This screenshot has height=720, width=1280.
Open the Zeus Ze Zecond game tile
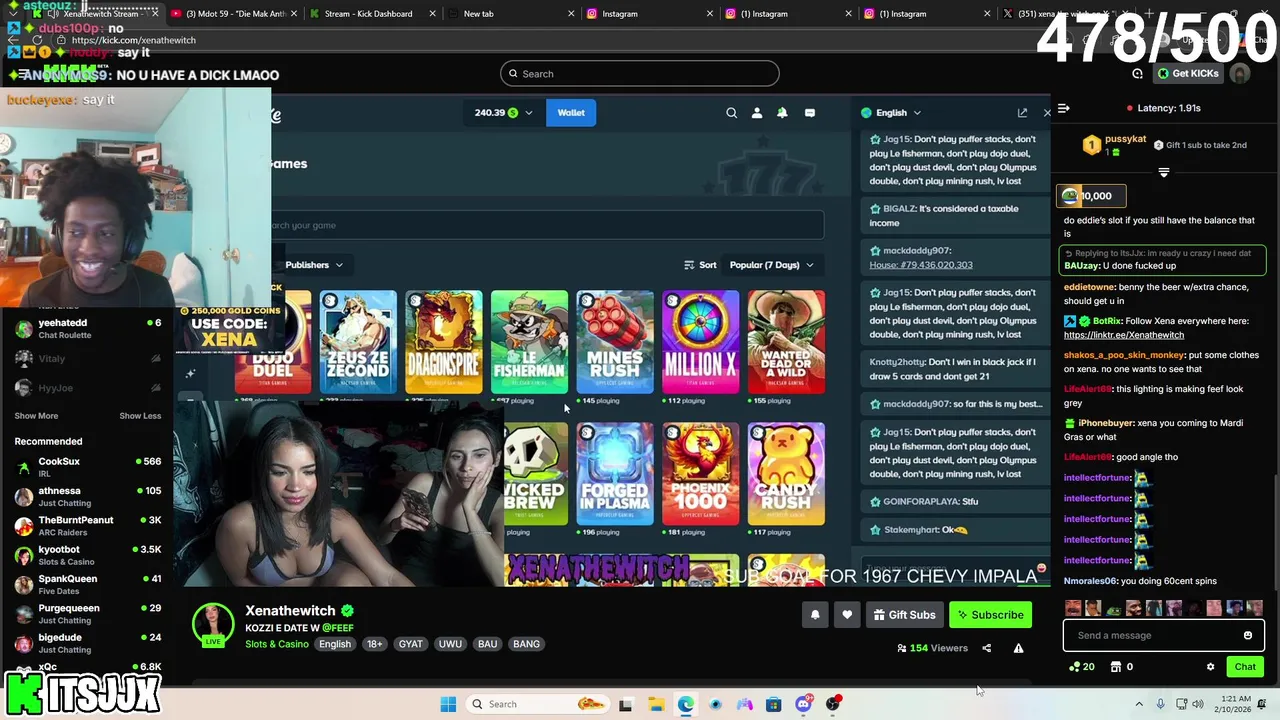coord(358,342)
